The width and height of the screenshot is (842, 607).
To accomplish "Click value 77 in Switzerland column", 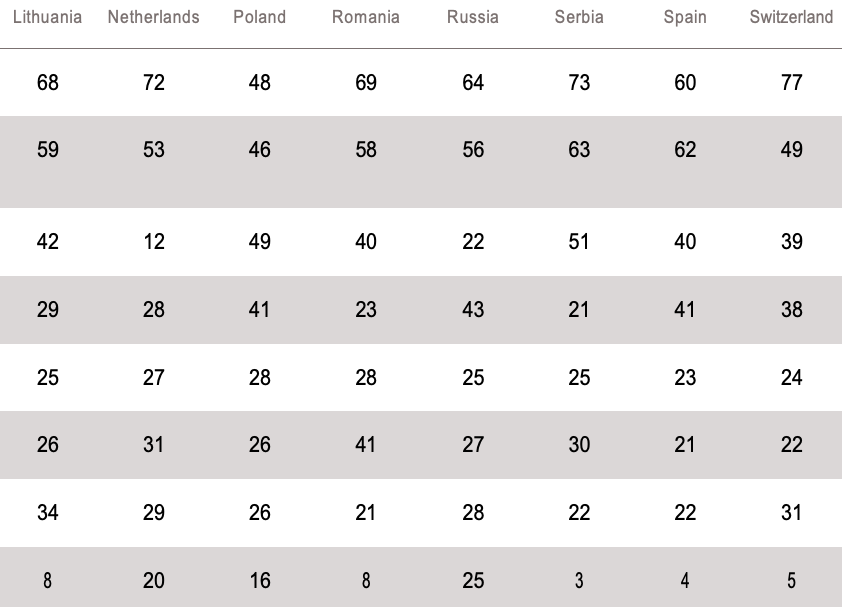I will pos(791,82).
